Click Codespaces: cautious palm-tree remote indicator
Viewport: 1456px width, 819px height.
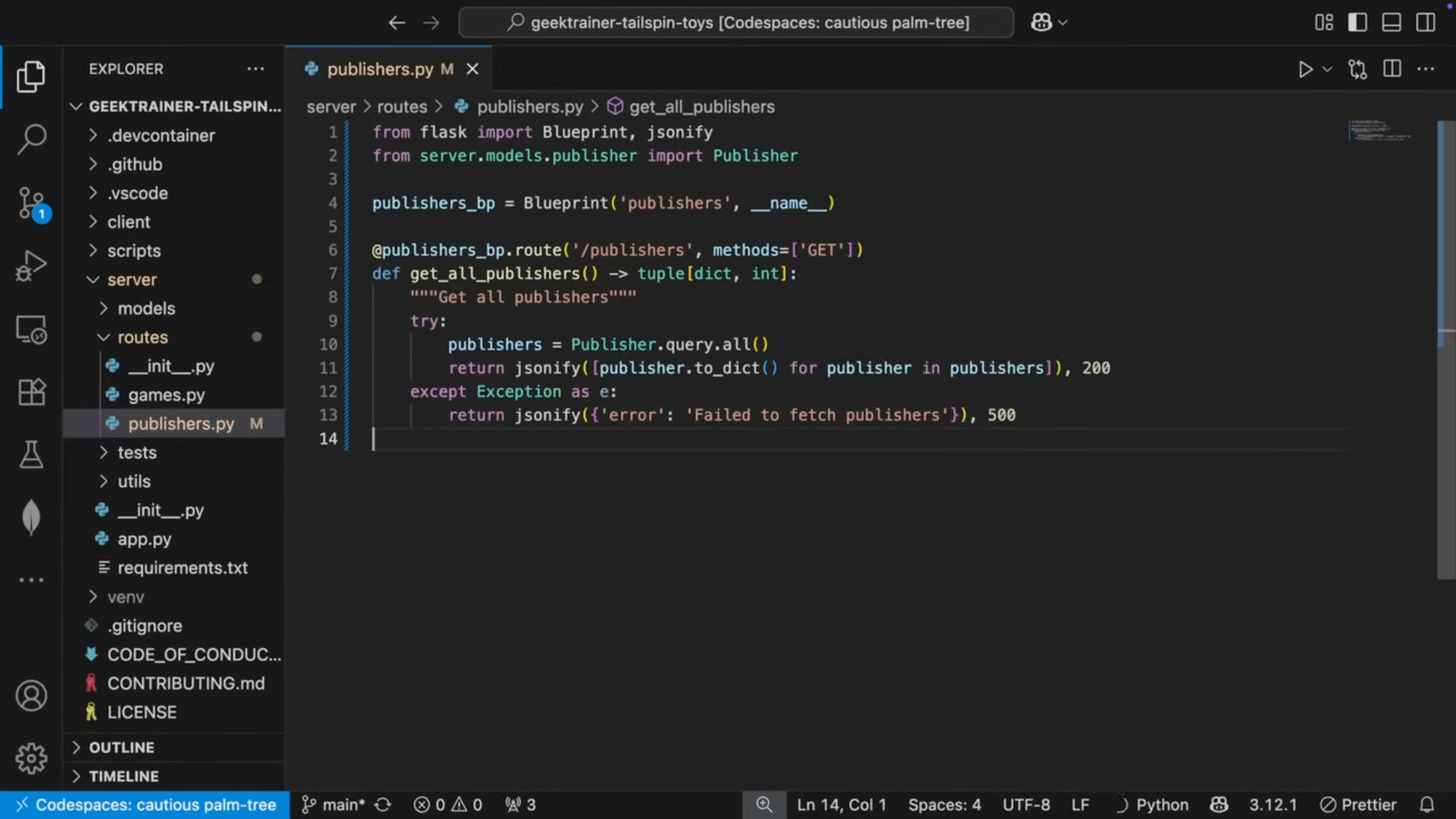click(146, 805)
